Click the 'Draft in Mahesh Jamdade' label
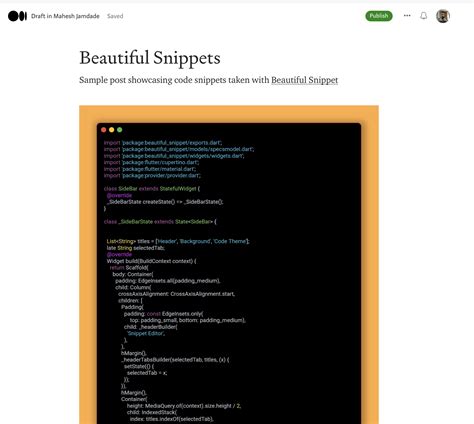The image size is (474, 424). point(65,16)
